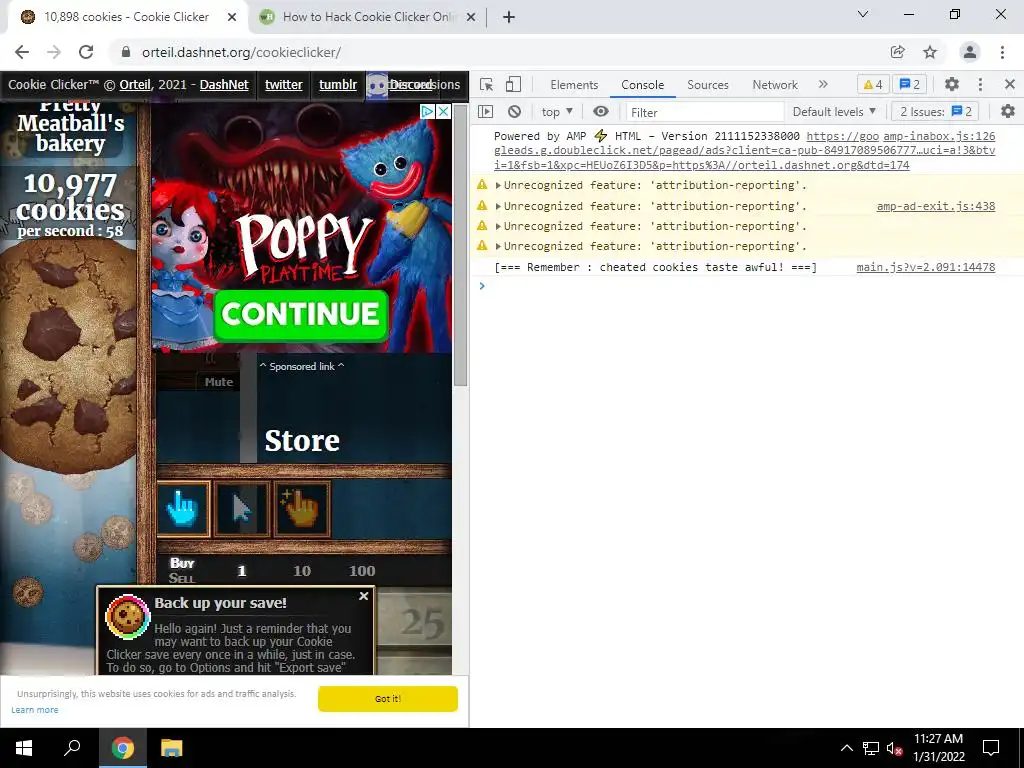Open the amp-ad-exit.js:438 source link

pyautogui.click(x=935, y=206)
